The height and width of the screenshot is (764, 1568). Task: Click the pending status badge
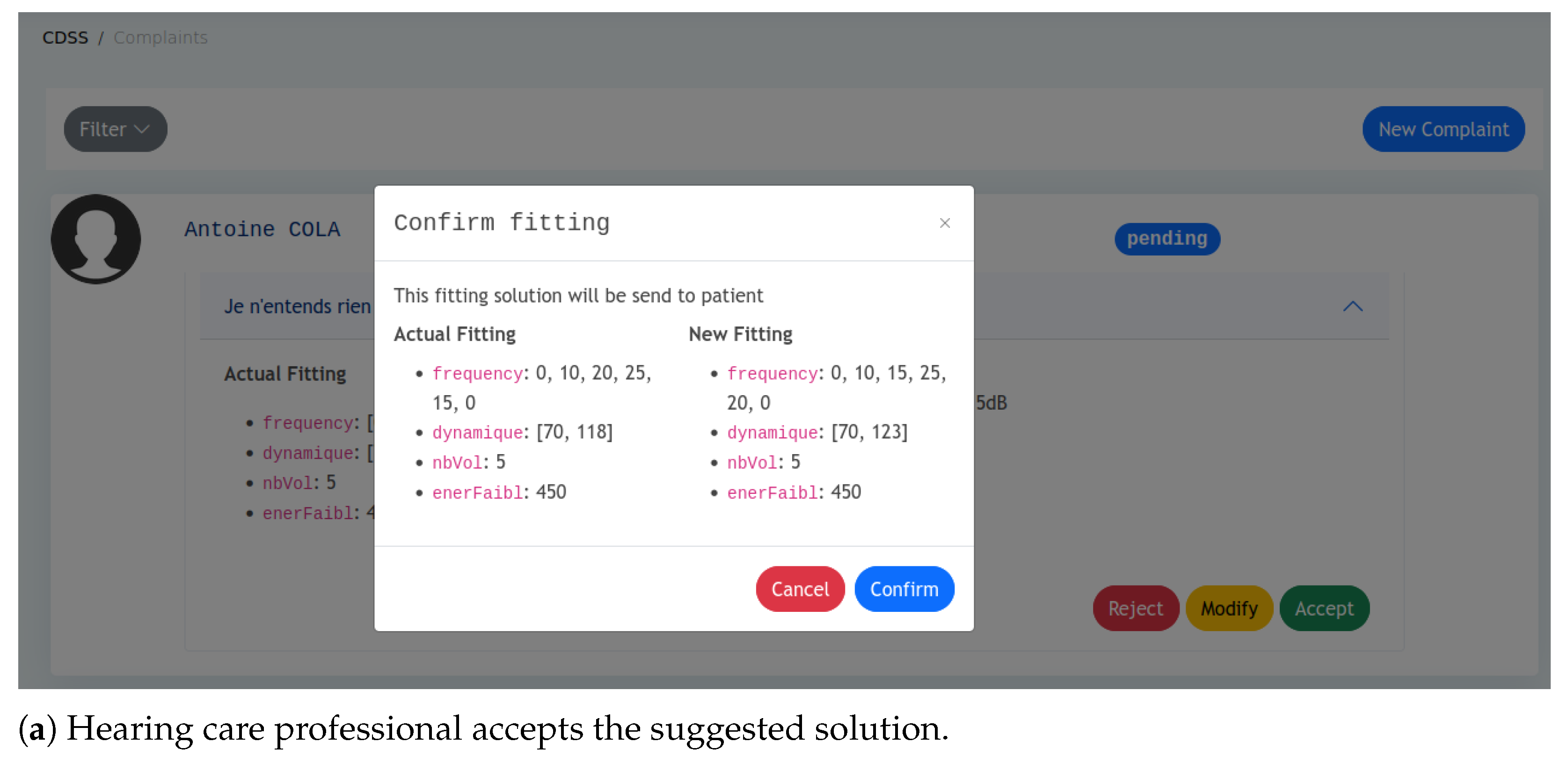(1166, 239)
